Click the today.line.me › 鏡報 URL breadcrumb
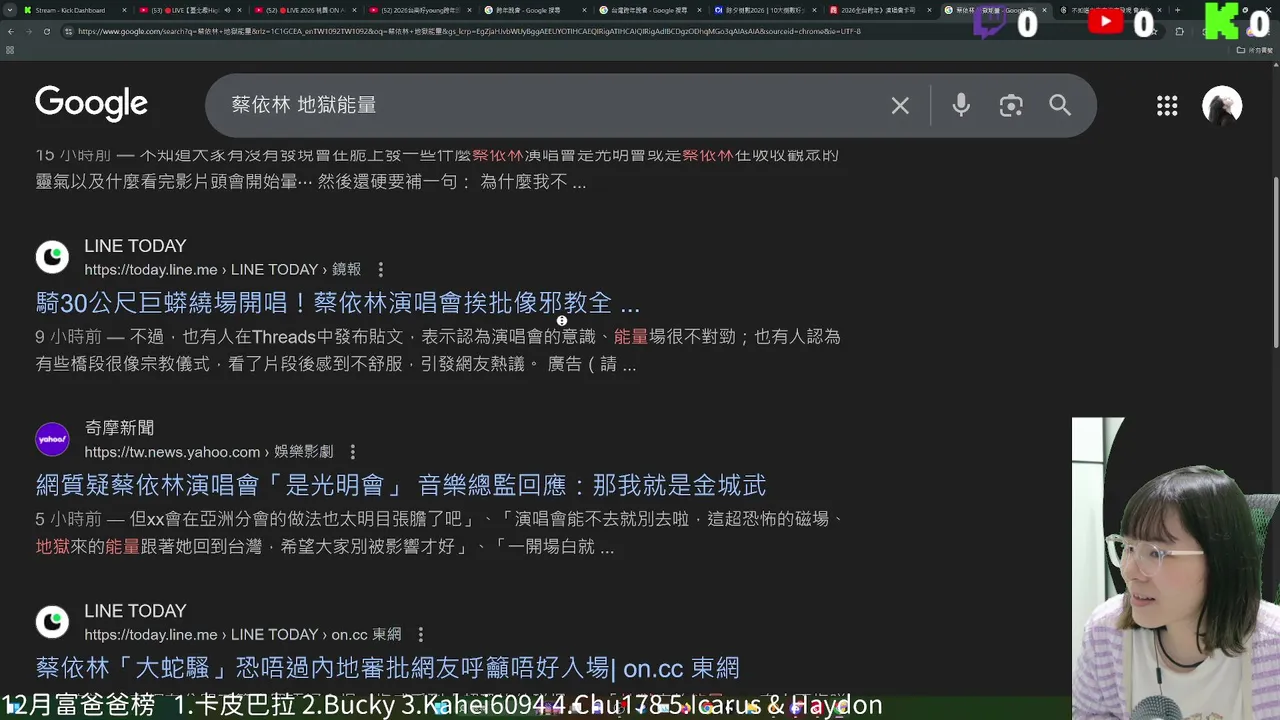Viewport: 1280px width, 720px height. pyautogui.click(x=222, y=270)
